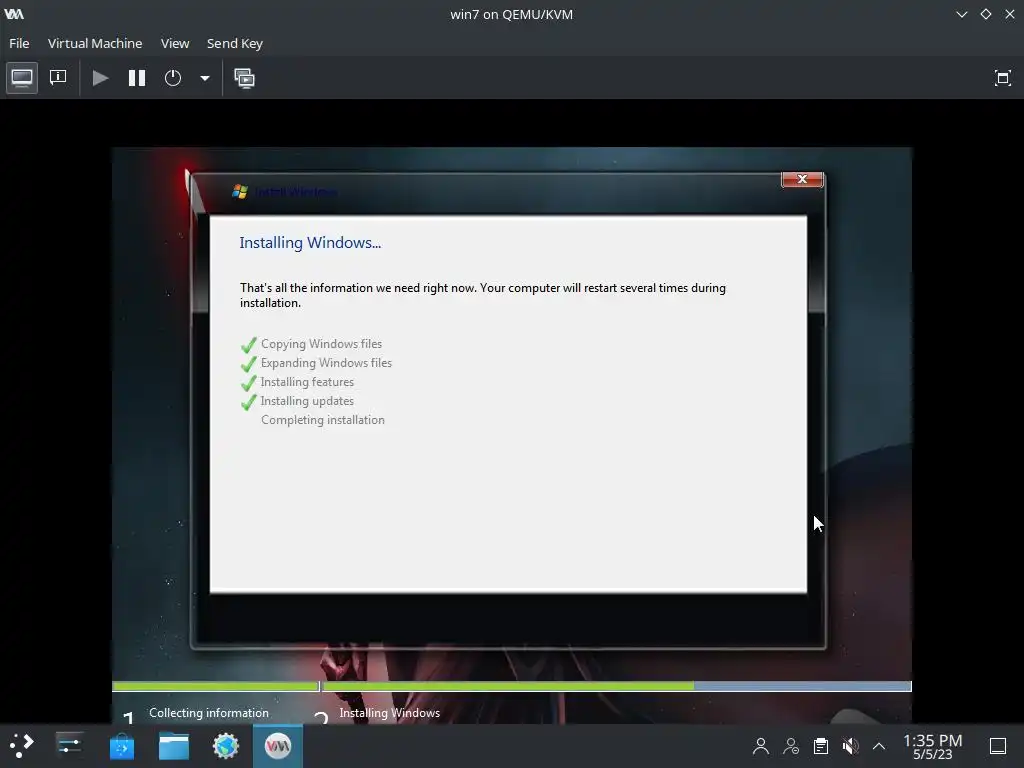Launch the web browser from taskbar

(226, 746)
